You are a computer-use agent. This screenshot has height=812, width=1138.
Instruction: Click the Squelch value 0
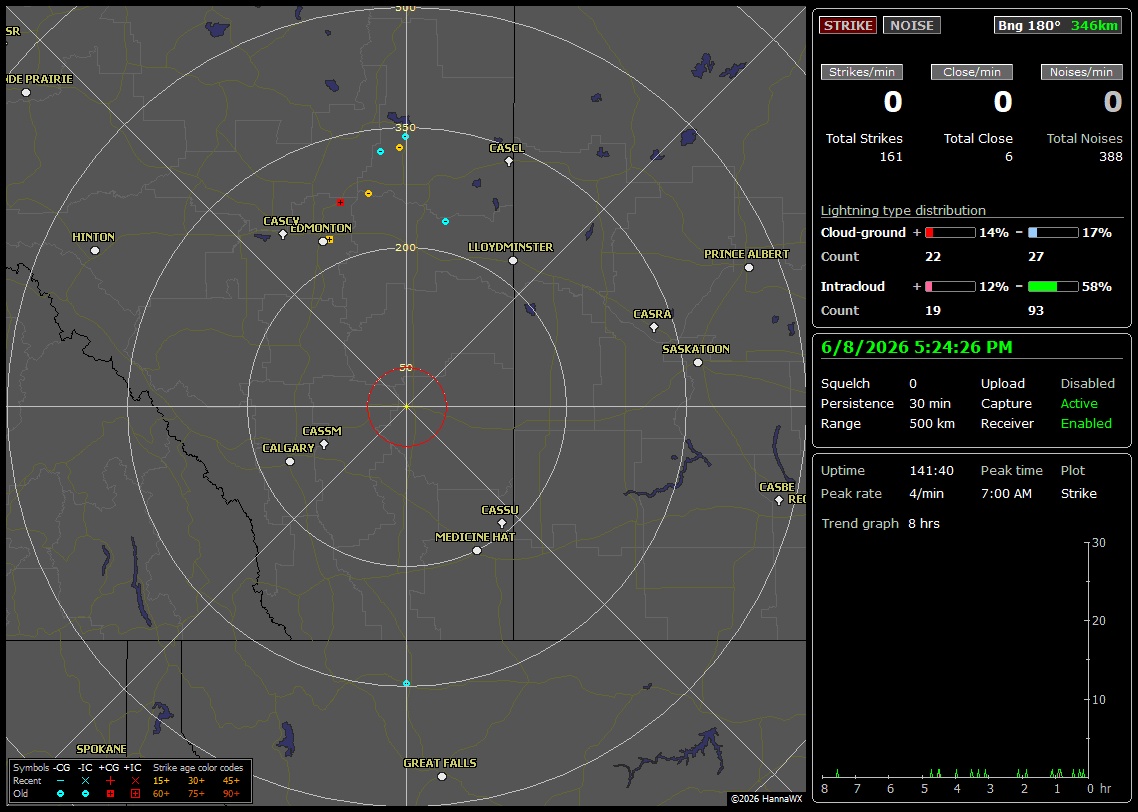point(913,384)
